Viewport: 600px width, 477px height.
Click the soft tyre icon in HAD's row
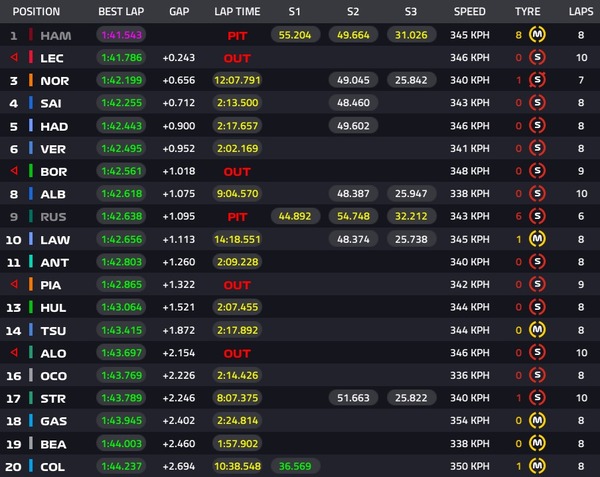pos(537,125)
